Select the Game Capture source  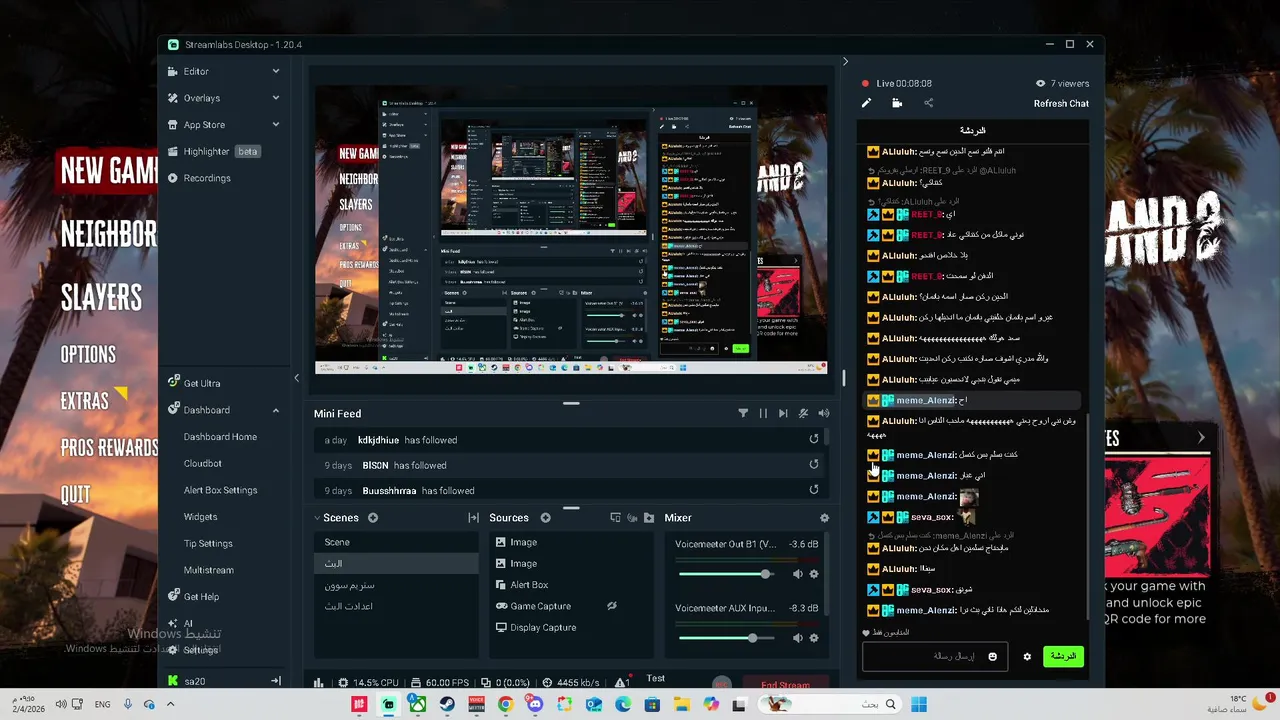[x=573, y=606]
